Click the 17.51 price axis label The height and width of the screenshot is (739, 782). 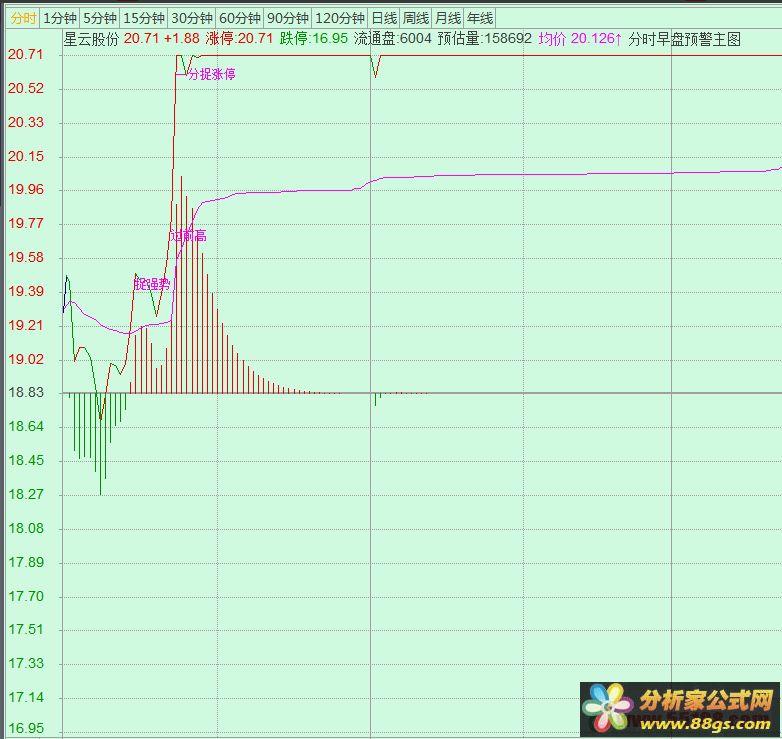(26, 629)
